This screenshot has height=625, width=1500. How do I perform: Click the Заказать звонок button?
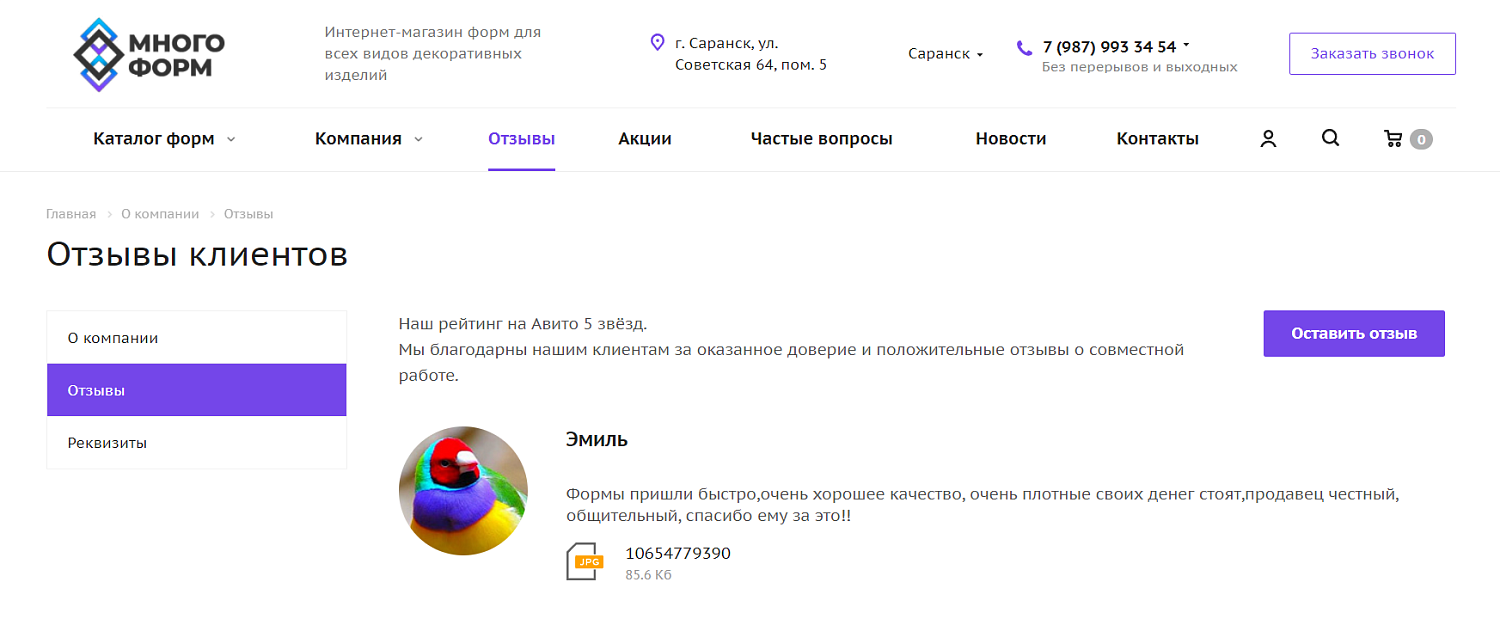click(1371, 53)
